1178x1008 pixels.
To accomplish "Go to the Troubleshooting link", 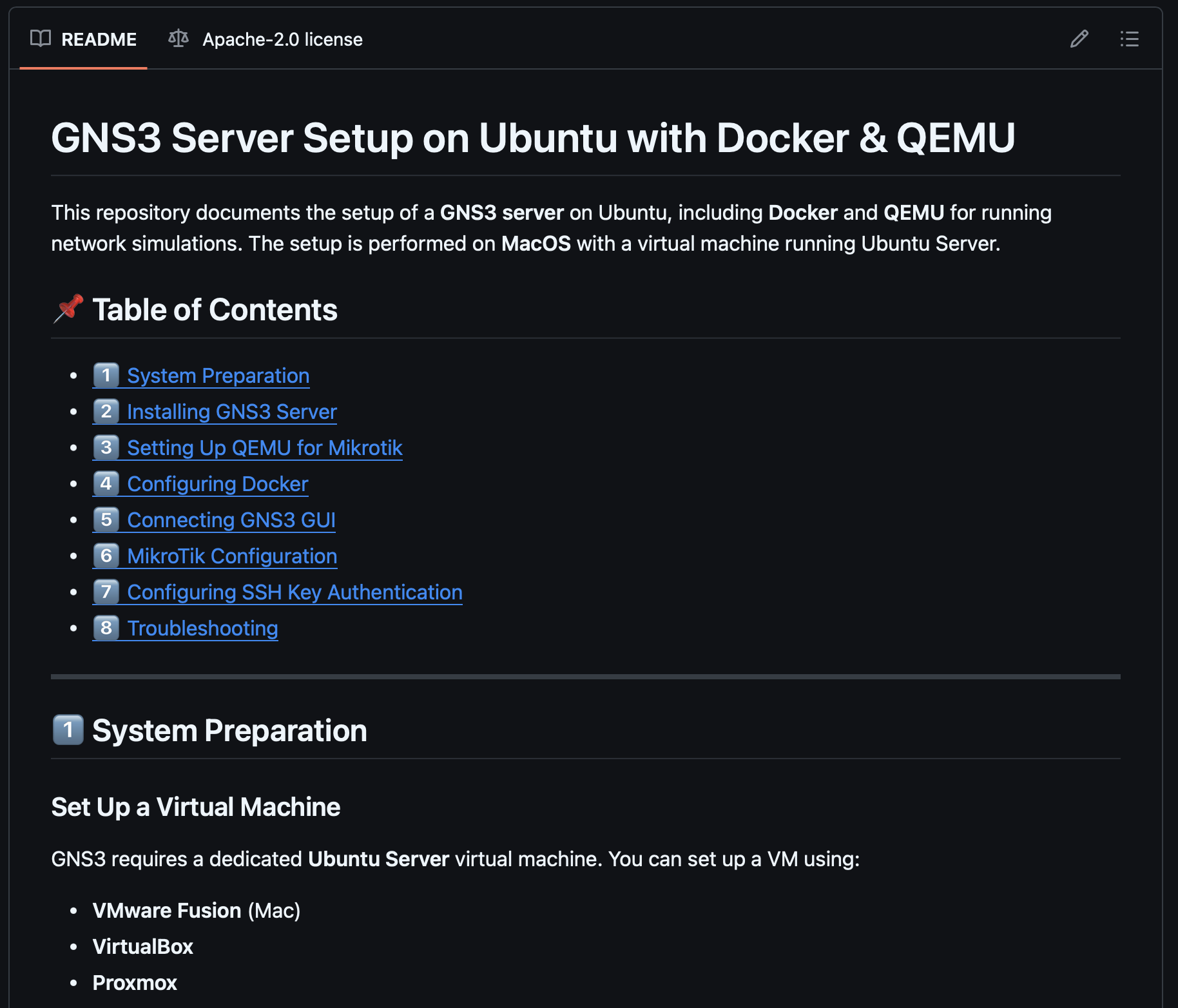I will (186, 628).
